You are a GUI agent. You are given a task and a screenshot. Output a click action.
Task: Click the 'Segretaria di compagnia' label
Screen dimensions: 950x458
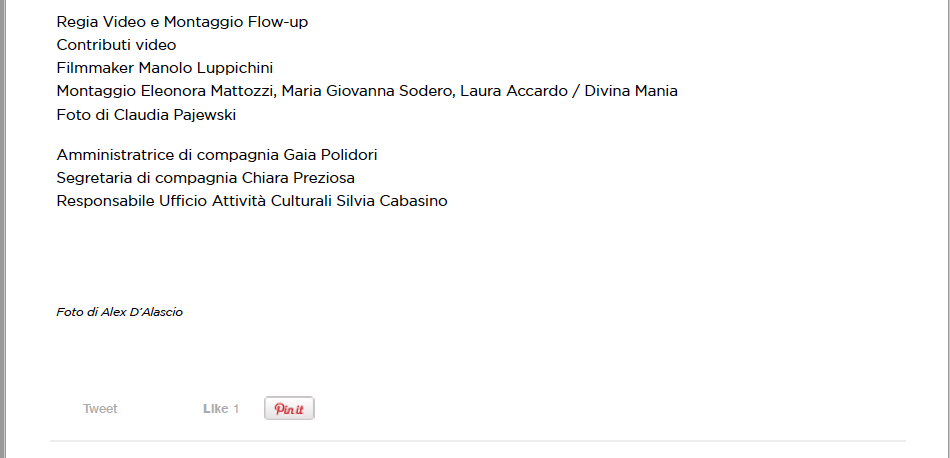pos(147,179)
